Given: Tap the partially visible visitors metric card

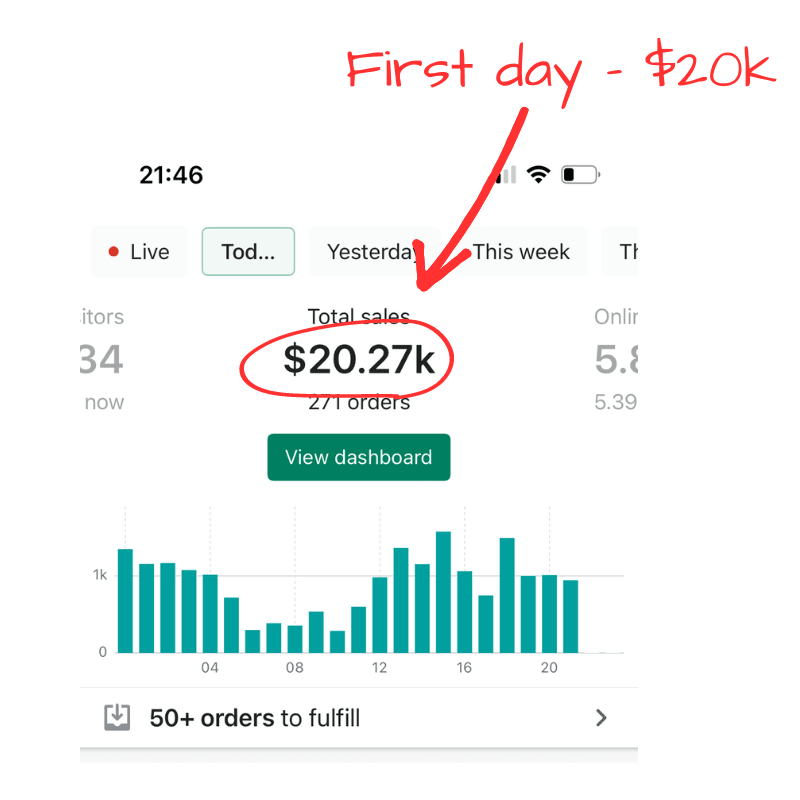Looking at the screenshot, I should [x=102, y=360].
